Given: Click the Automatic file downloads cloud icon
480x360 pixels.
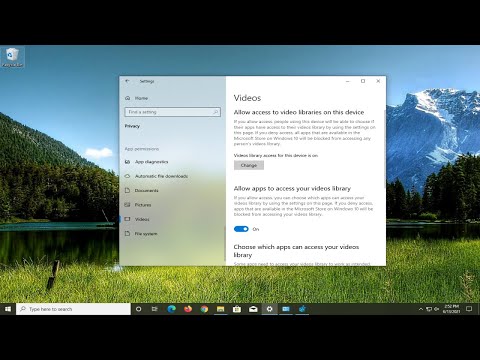Looking at the screenshot, I should (127, 176).
